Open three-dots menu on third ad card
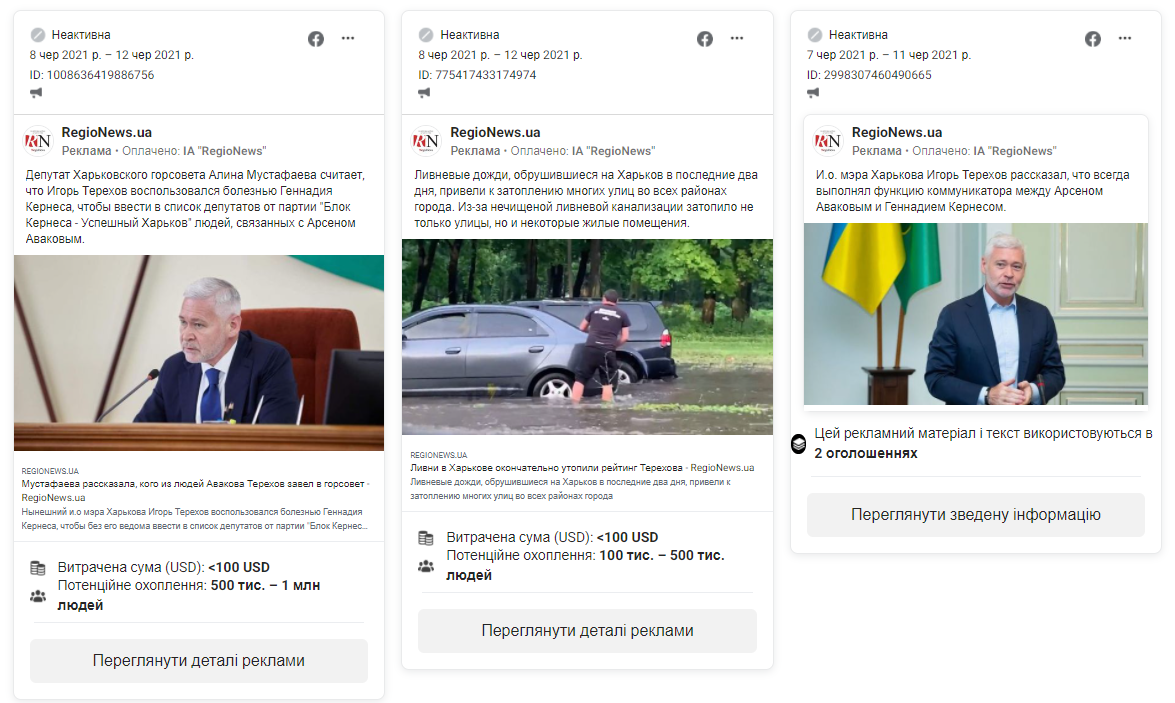Viewport: 1175px width, 703px height. coord(1125,38)
